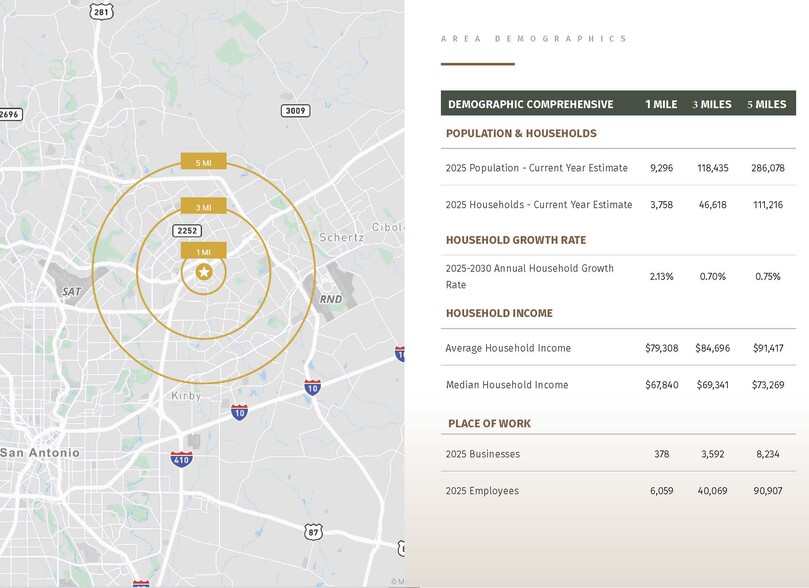The image size is (809, 588).
Task: Click the US 281 highway shield
Action: click(100, 12)
